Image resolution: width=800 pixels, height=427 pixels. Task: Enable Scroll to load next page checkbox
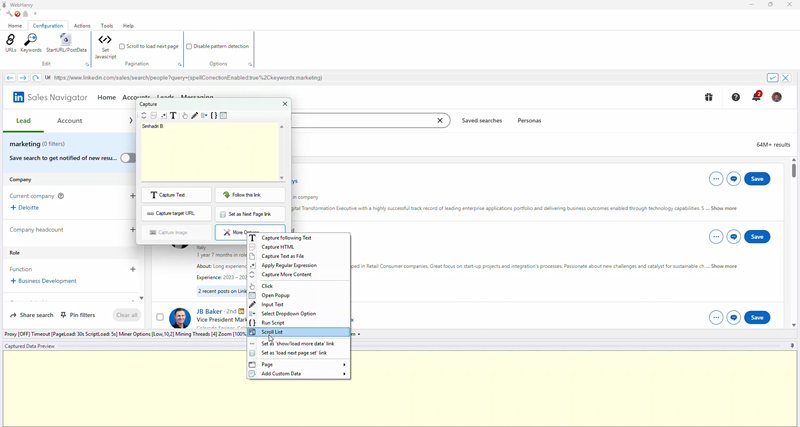click(x=122, y=46)
